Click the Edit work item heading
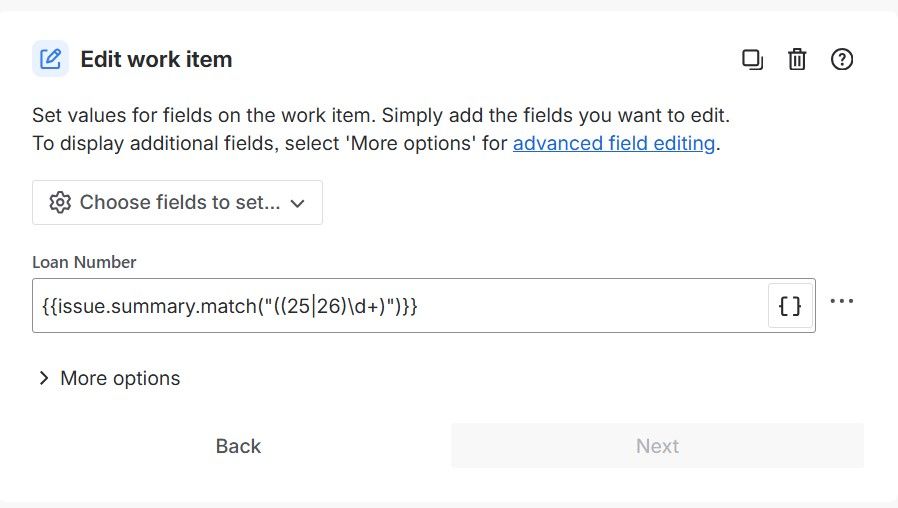Image resolution: width=898 pixels, height=508 pixels. pyautogui.click(x=156, y=60)
